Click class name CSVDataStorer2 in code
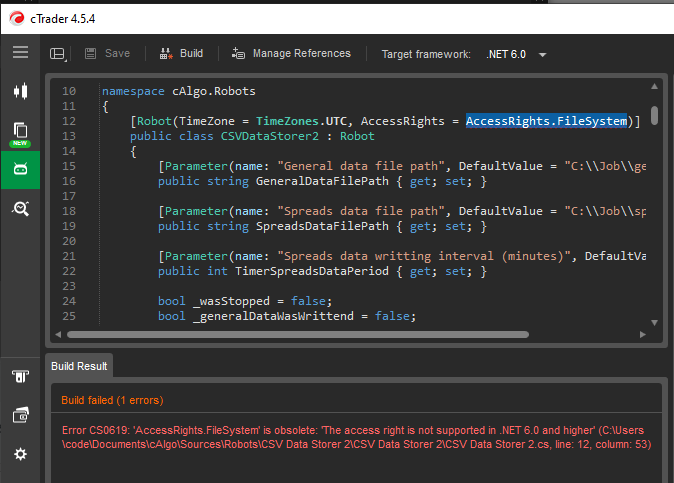Viewport: 674px width, 483px height. (270, 136)
